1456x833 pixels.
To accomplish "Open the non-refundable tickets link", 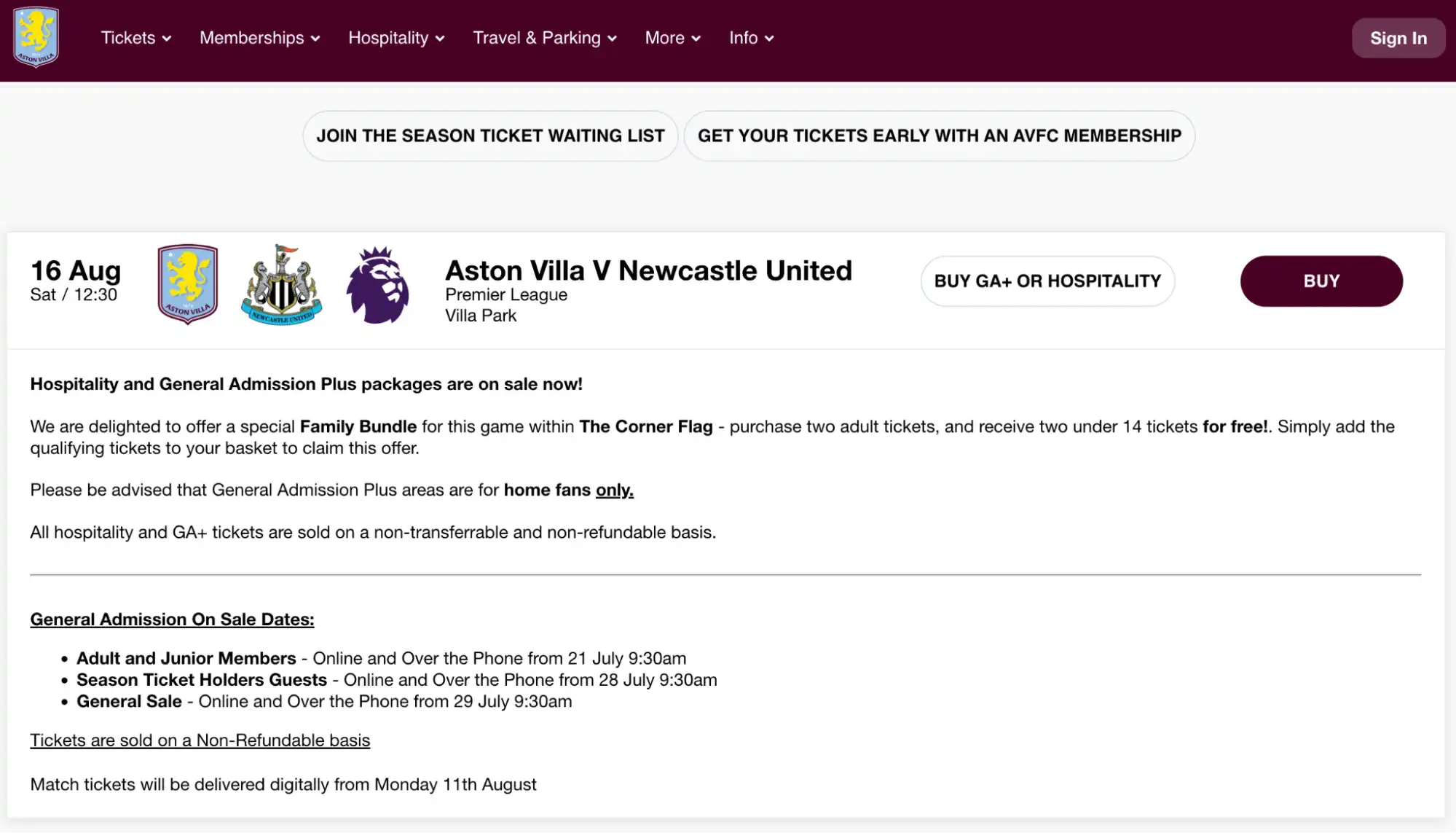I will [199, 740].
